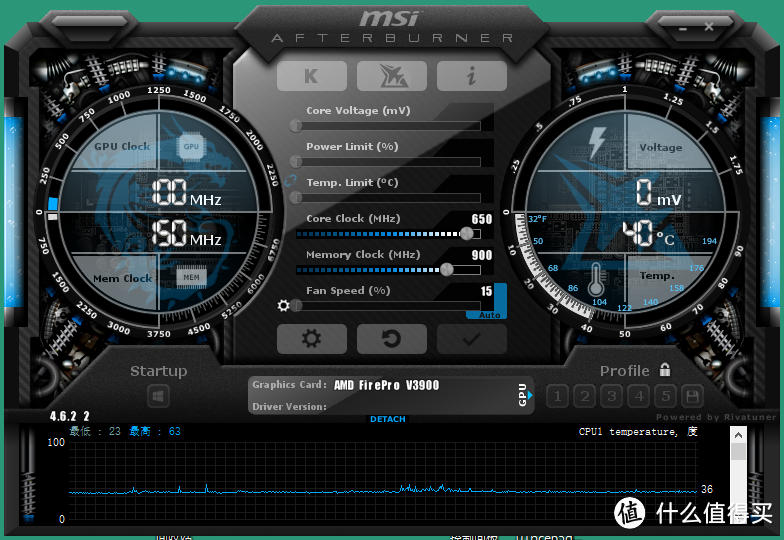784x540 pixels.
Task: Click the DETACH link for the monitor
Action: [388, 419]
